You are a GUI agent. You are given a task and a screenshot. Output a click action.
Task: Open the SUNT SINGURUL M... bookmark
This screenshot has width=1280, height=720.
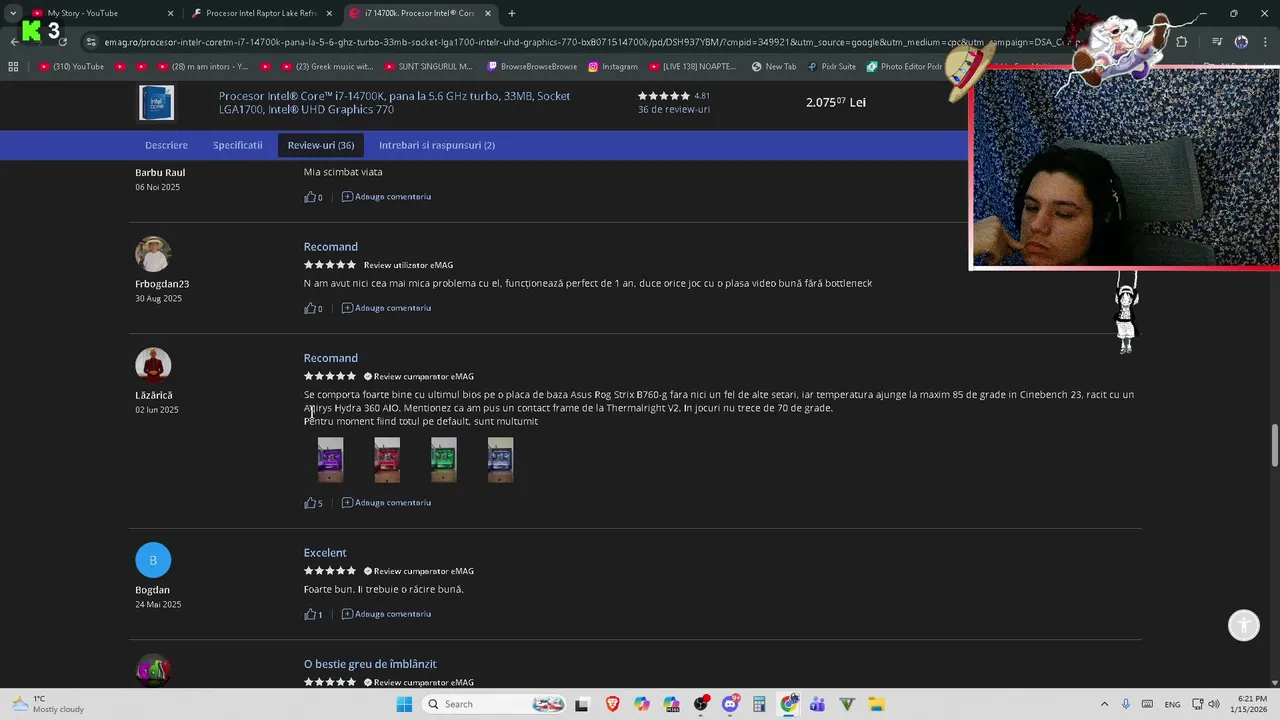coord(427,66)
